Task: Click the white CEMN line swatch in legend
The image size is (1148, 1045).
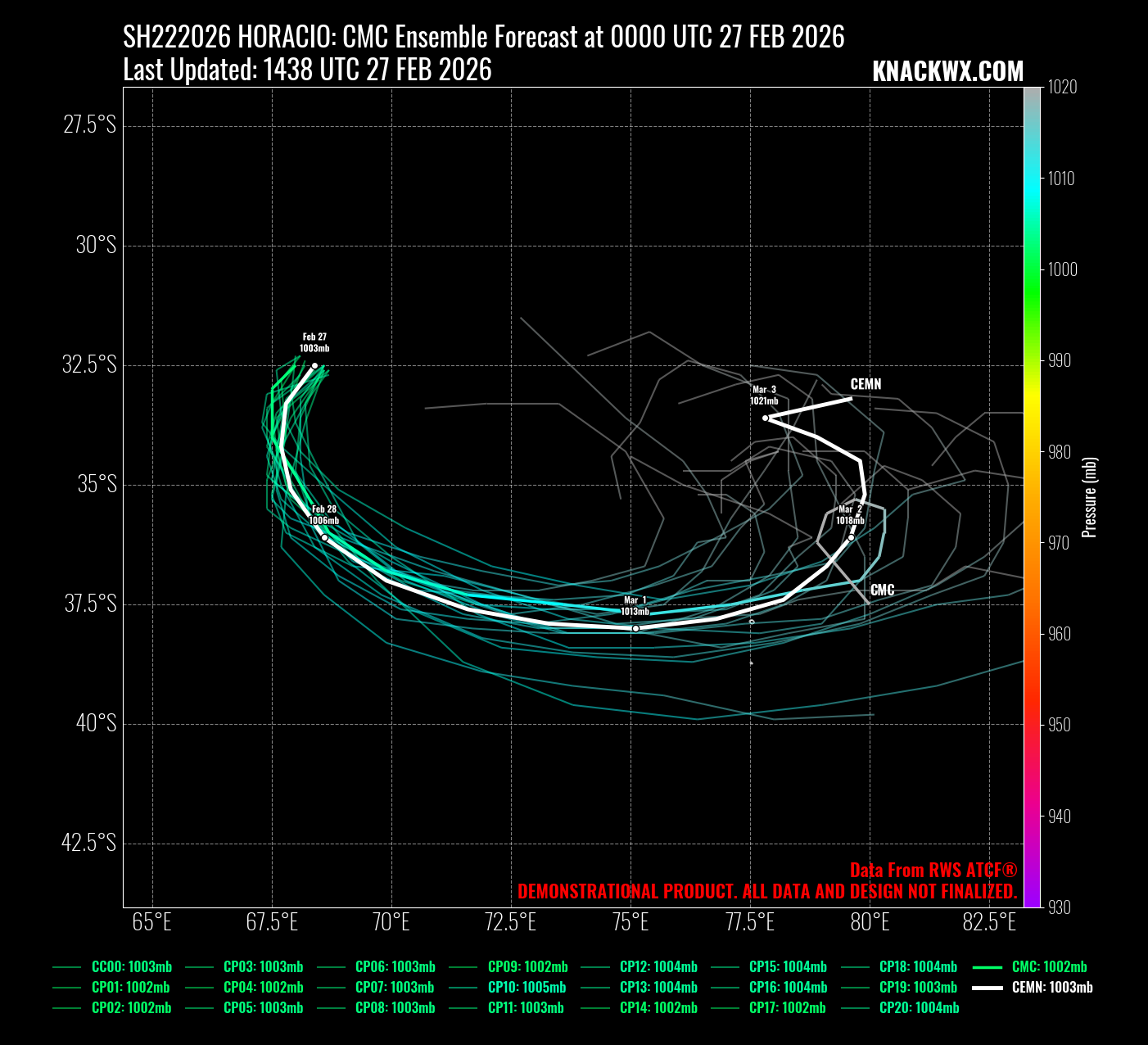Action: 987,988
